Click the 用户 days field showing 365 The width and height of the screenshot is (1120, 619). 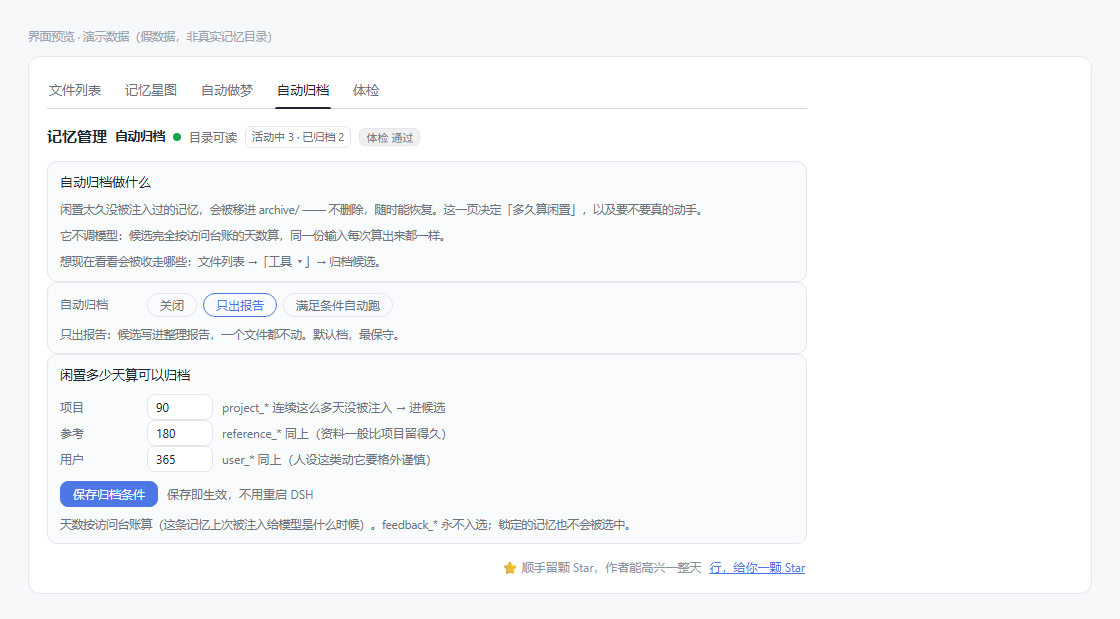180,460
